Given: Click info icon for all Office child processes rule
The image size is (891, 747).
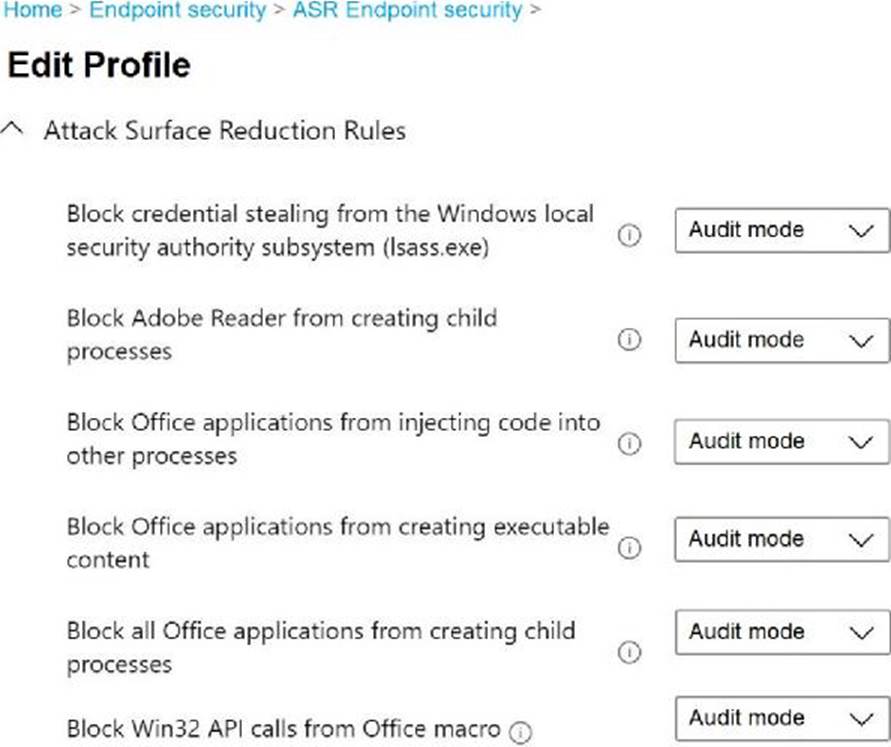Looking at the screenshot, I should pos(629,652).
